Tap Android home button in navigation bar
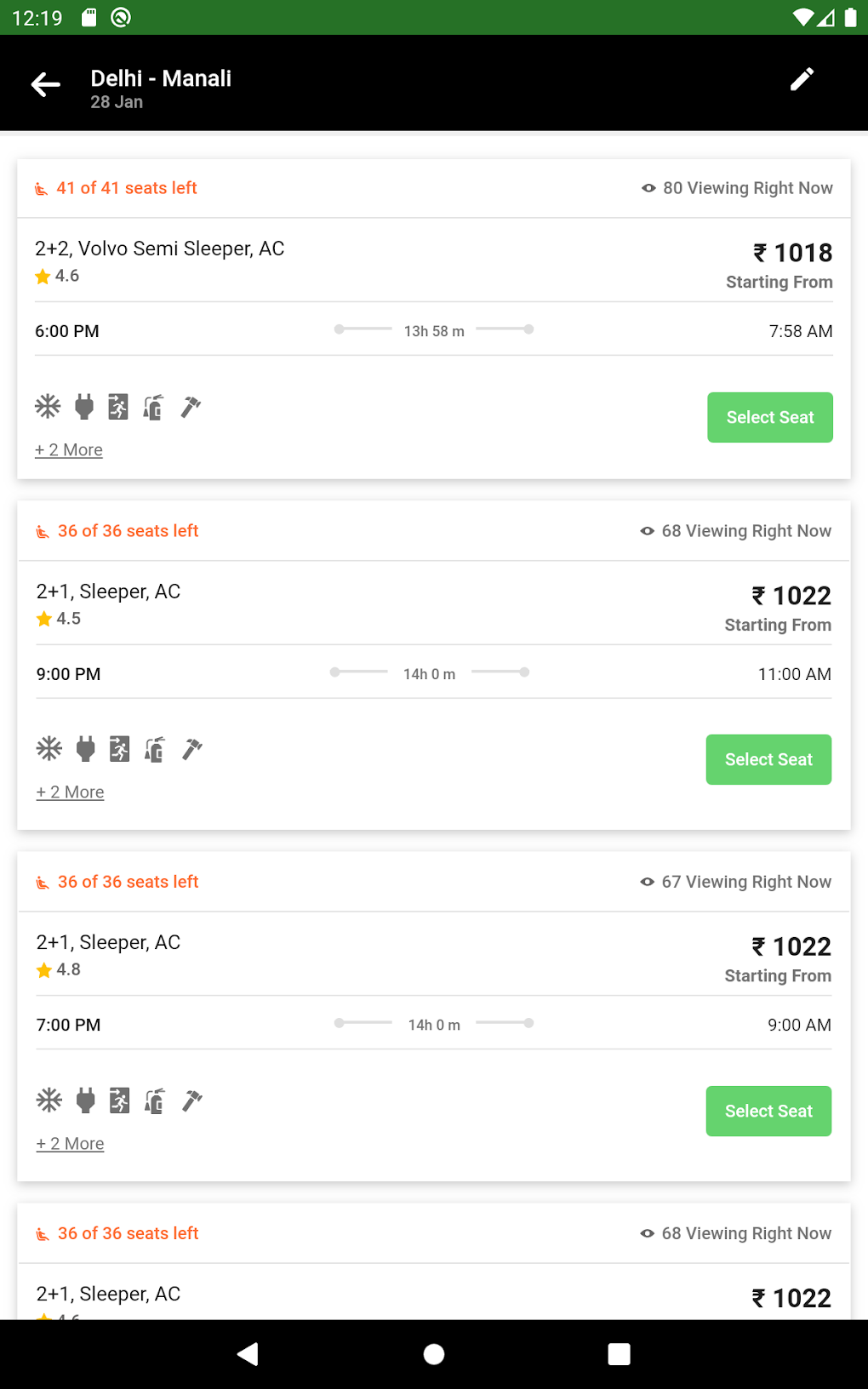 tap(434, 1354)
